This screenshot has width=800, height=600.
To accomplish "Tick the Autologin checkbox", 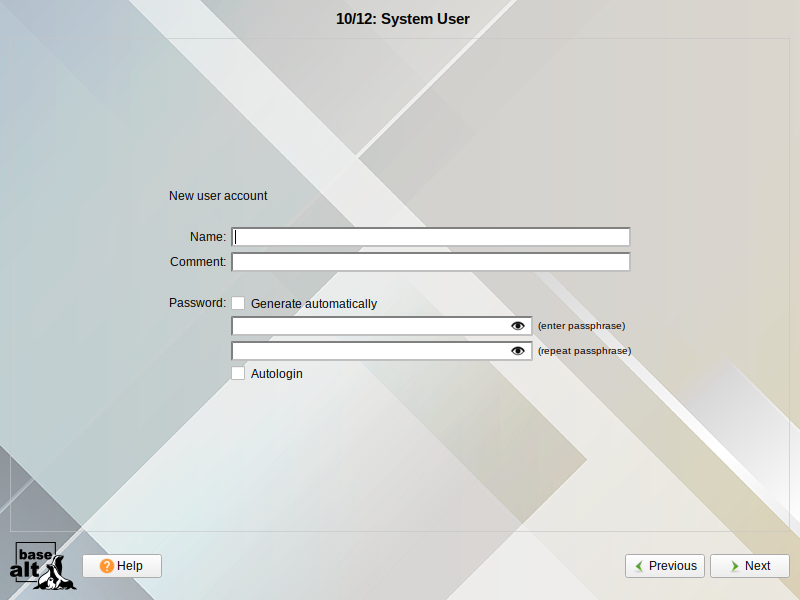I will pos(238,373).
